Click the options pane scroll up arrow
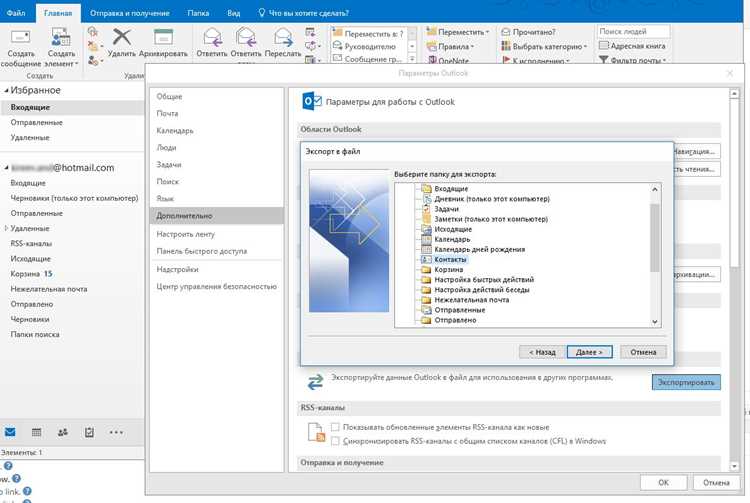 coord(734,94)
